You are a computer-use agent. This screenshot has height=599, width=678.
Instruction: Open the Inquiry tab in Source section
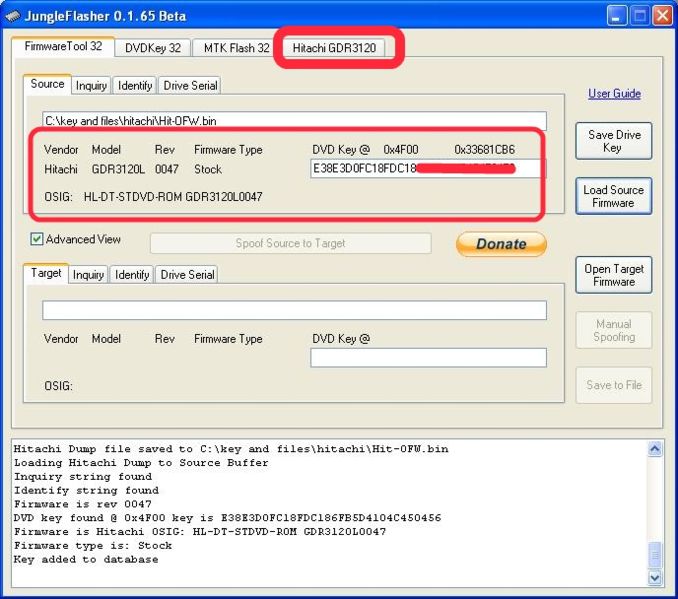click(91, 85)
